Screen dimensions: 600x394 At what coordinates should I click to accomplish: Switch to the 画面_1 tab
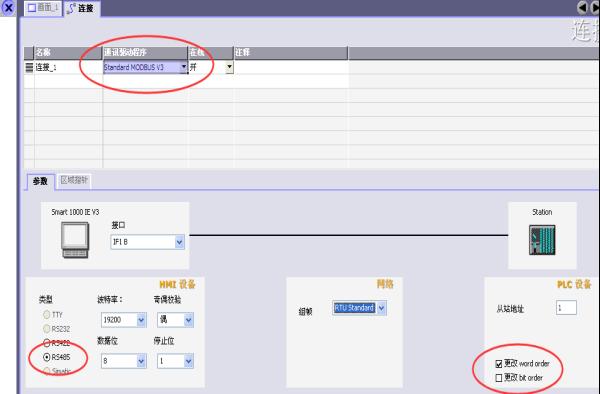click(x=43, y=8)
